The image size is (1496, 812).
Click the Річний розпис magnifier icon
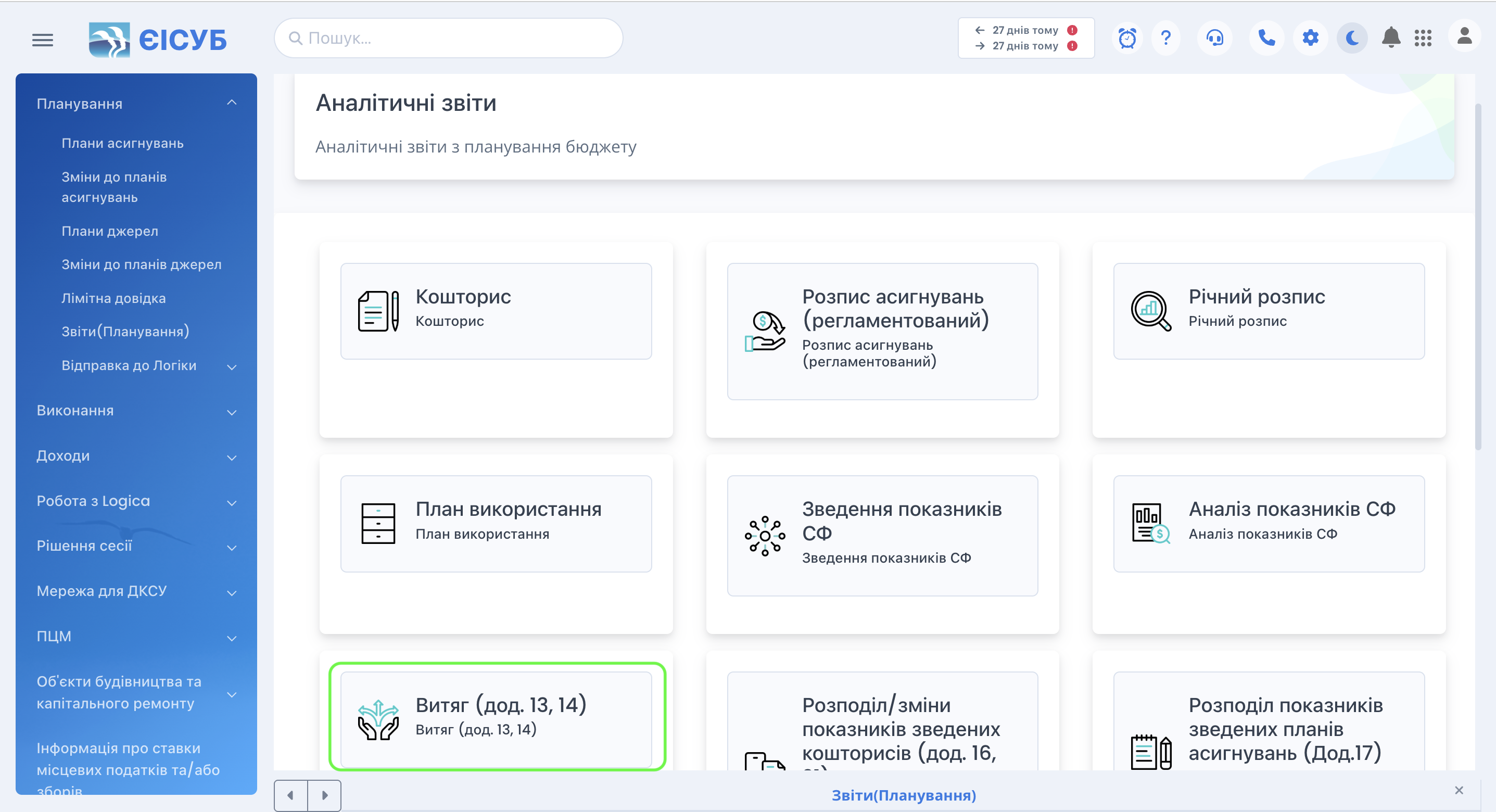(1151, 311)
